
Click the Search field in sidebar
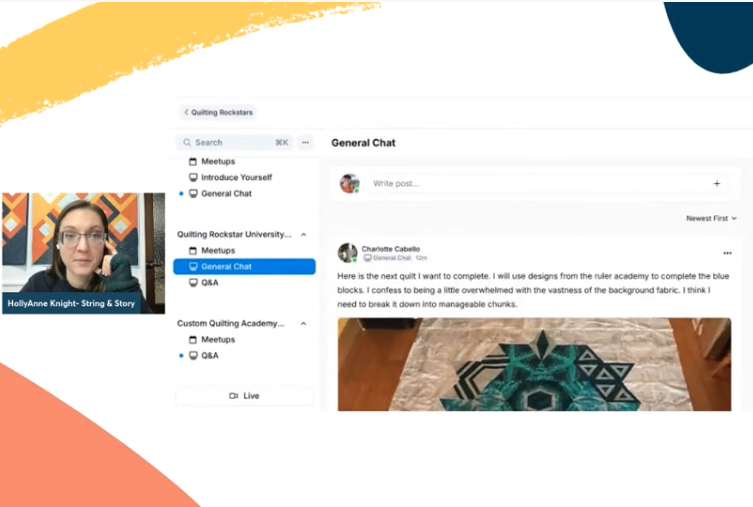[235, 143]
